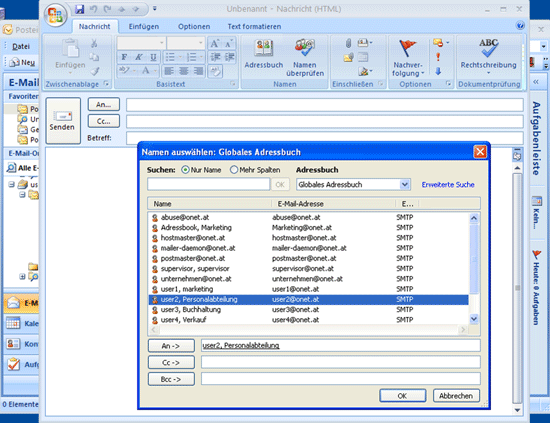Set high importance red exclamation
Viewport: 550px width, 423px height.
(x=438, y=57)
